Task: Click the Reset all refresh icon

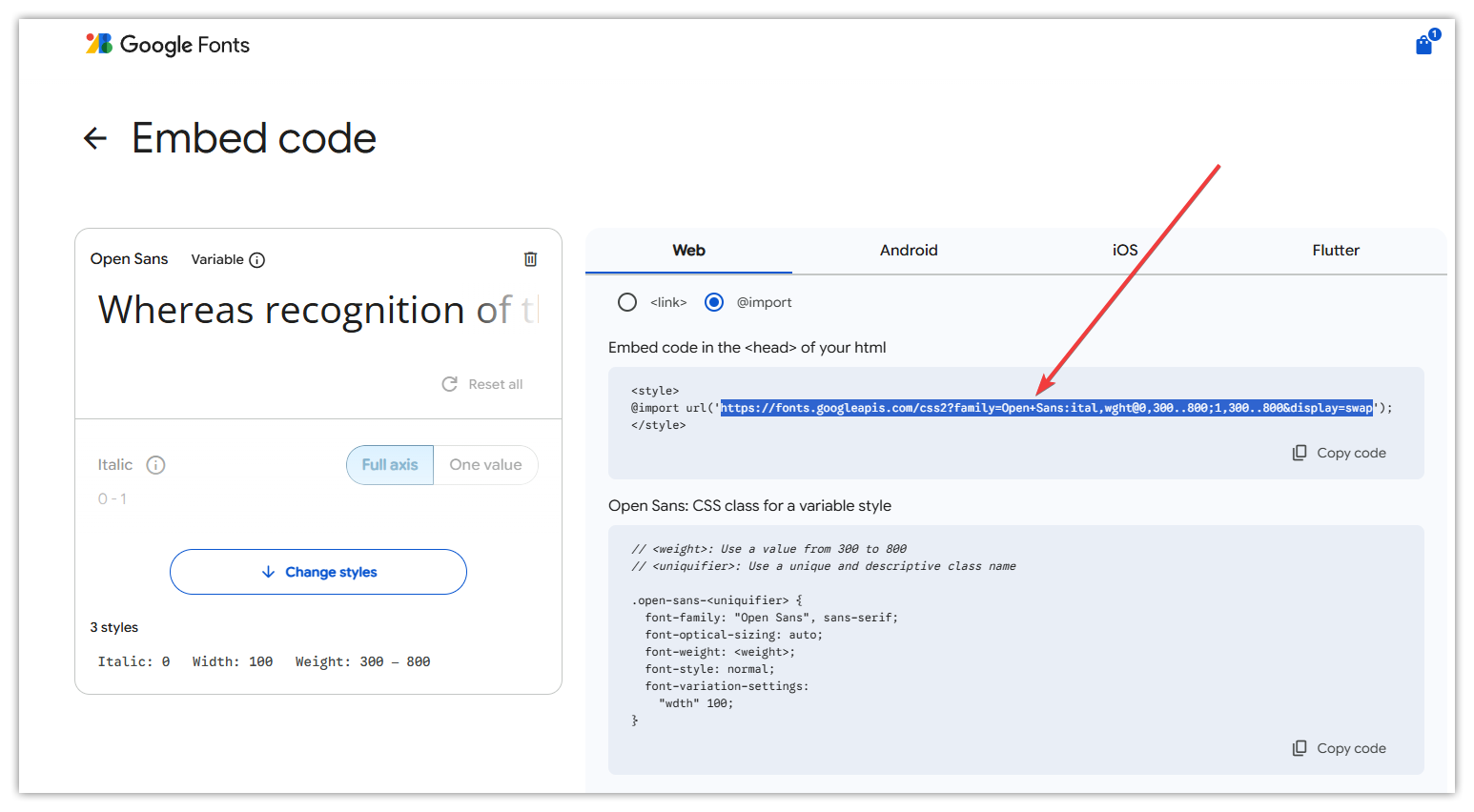Action: coord(450,384)
